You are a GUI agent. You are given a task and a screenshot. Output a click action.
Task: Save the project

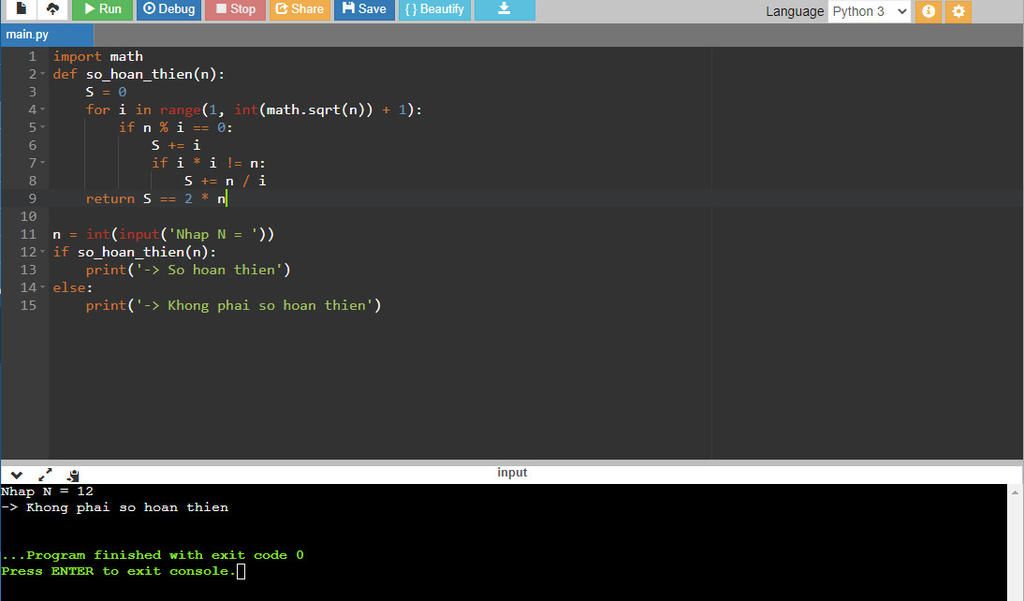(x=364, y=9)
